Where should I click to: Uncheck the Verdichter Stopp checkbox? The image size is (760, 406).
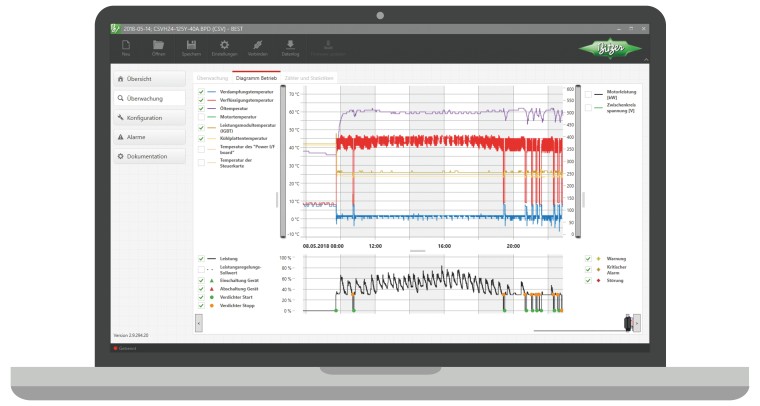pos(201,305)
